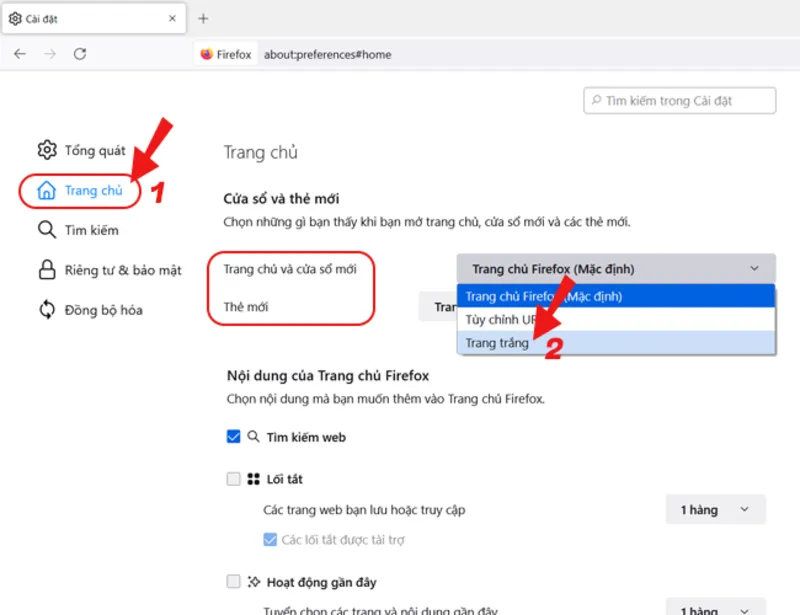Viewport: 800px width, 615px height.
Task: Click the forward navigation arrow
Action: pos(50,54)
